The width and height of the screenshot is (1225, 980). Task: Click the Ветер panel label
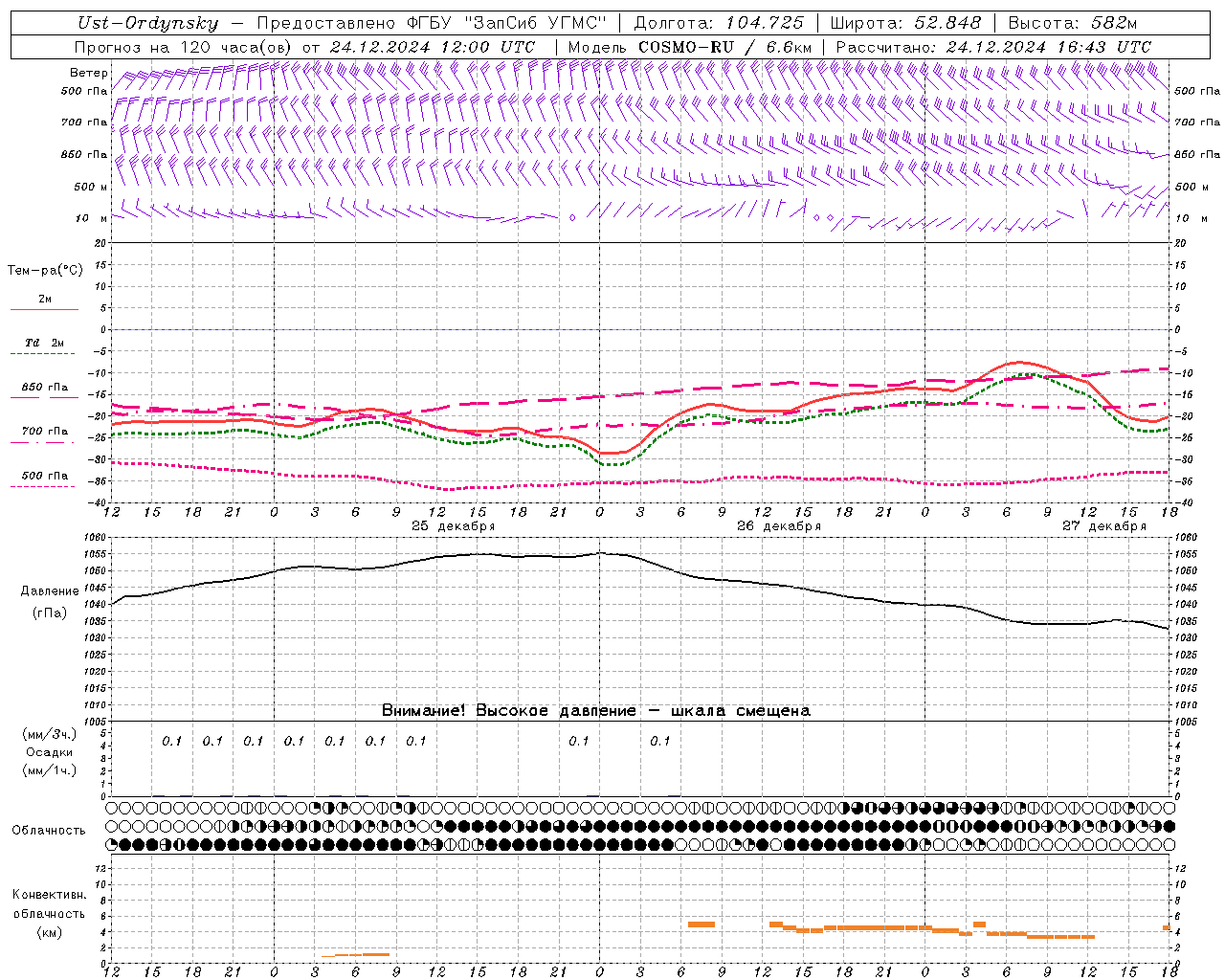pos(89,73)
